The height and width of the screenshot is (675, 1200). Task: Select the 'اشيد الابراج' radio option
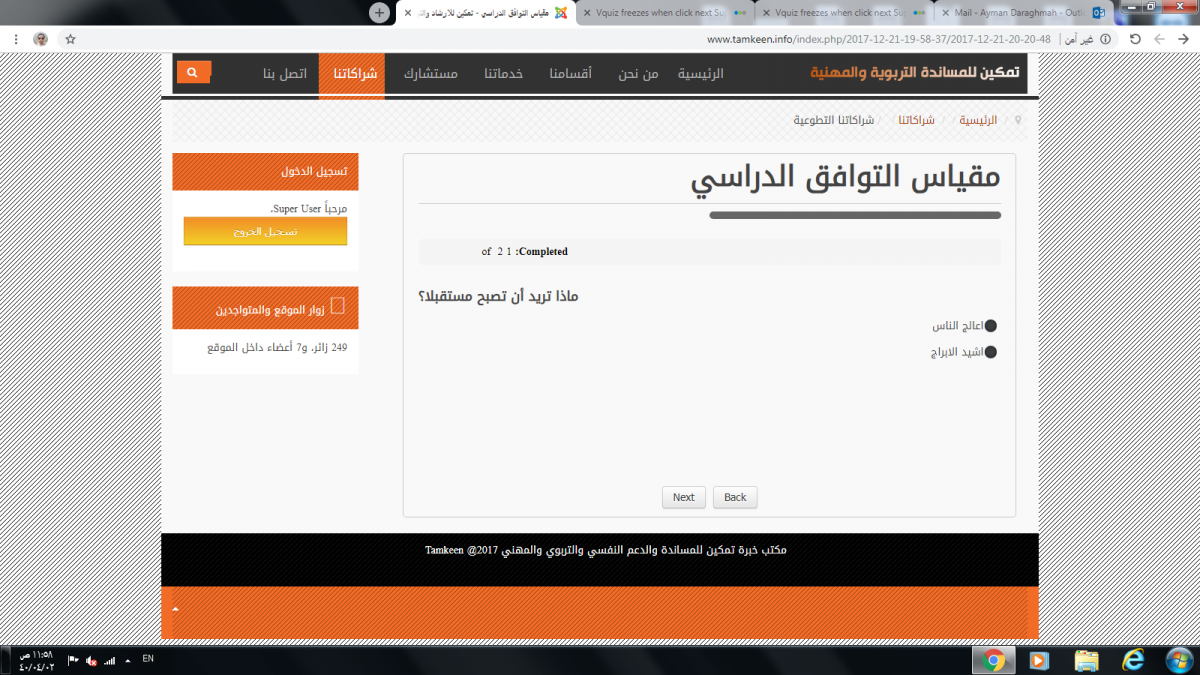tap(991, 352)
